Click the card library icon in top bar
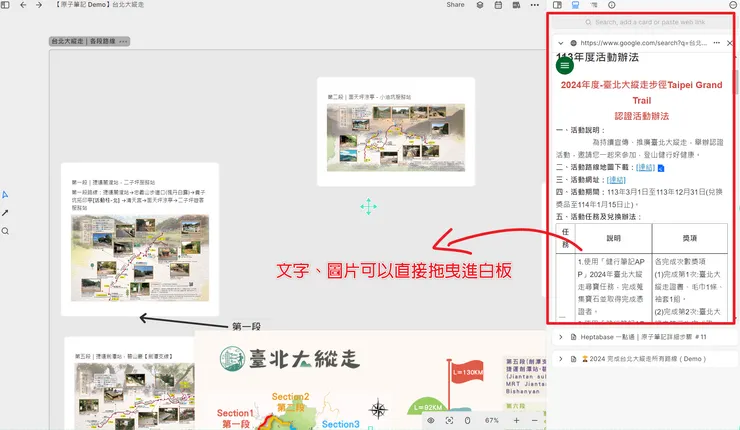Viewport: 740px width, 430px height. (x=516, y=5)
